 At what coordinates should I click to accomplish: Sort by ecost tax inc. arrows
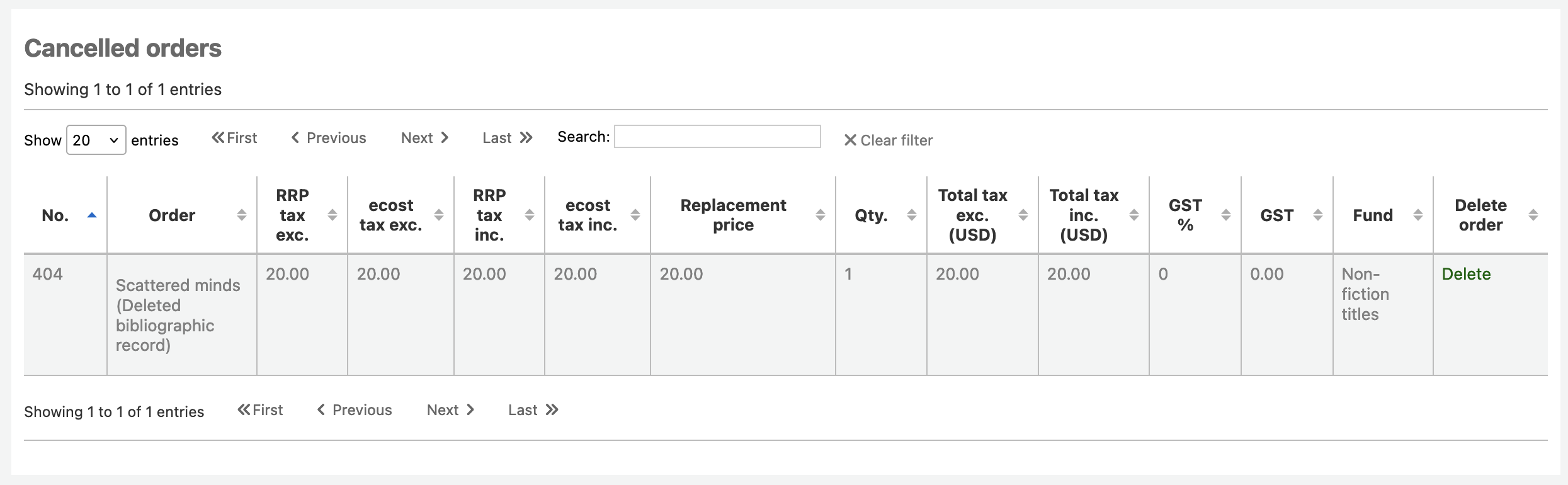point(635,215)
